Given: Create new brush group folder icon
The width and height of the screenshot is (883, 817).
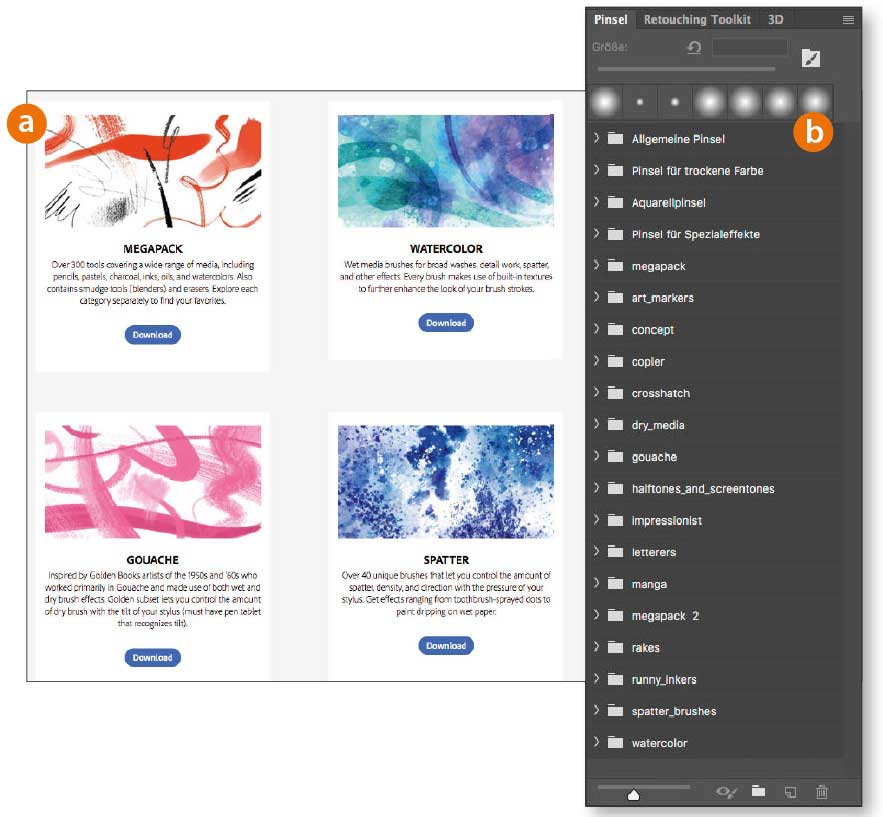Looking at the screenshot, I should point(759,791).
